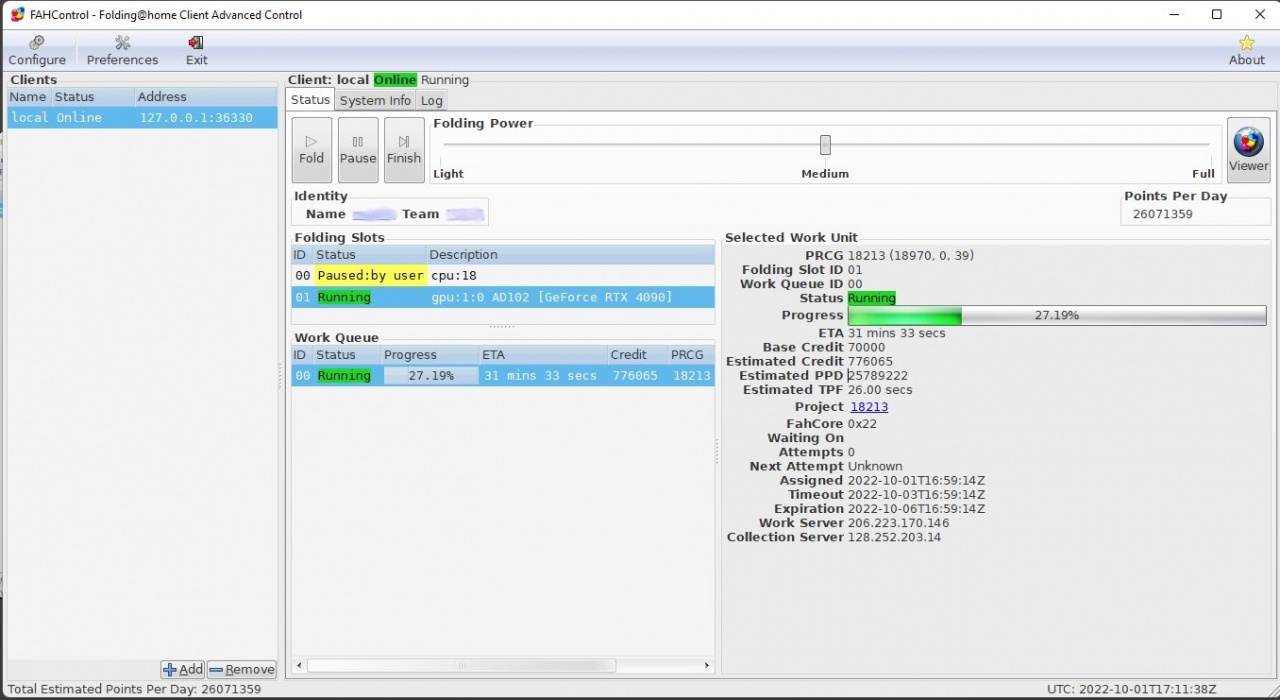Screen dimensions: 1280x700
Task: Open the Configure toolbar icon
Action: [37, 51]
